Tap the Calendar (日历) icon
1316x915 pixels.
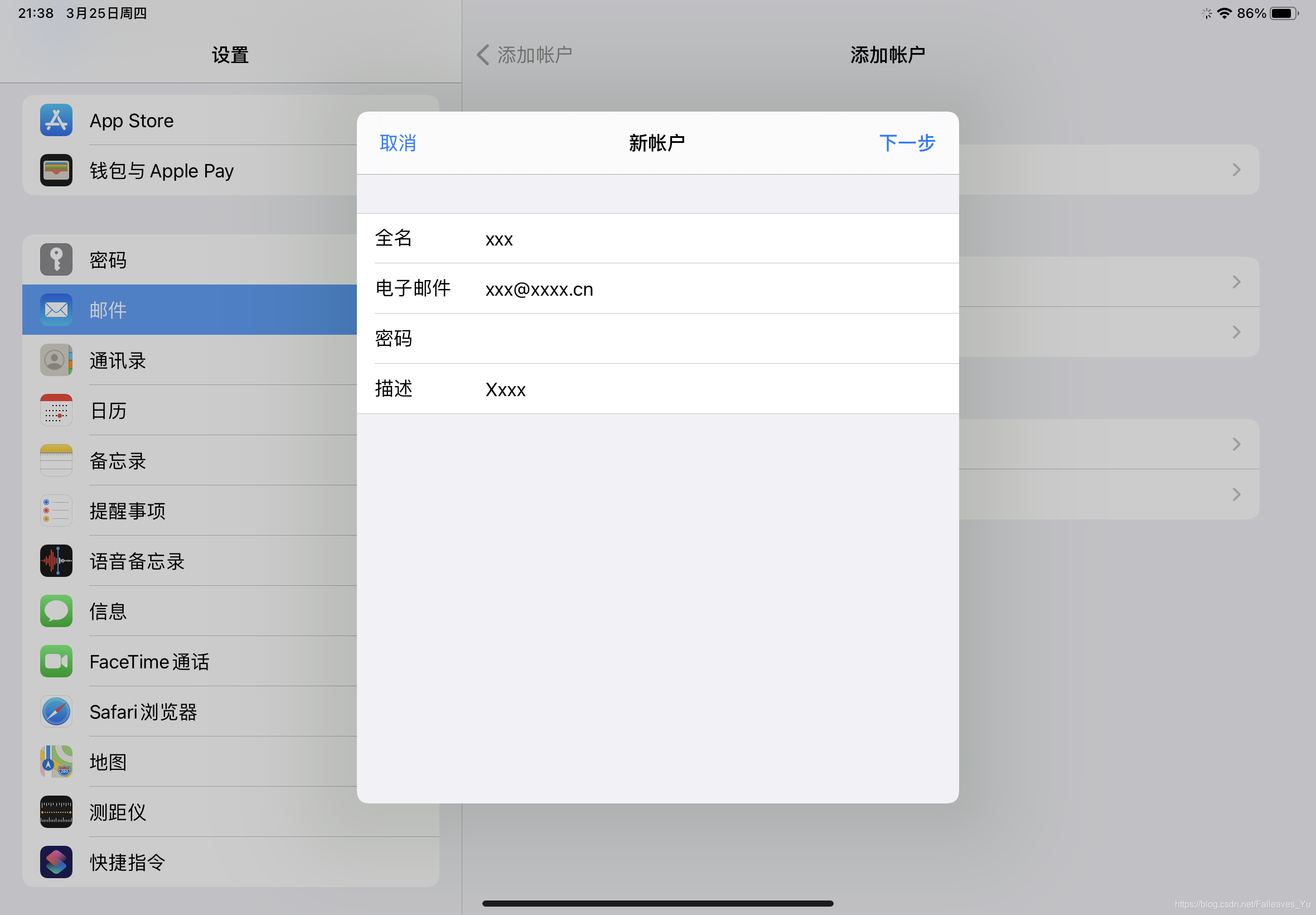click(x=56, y=411)
